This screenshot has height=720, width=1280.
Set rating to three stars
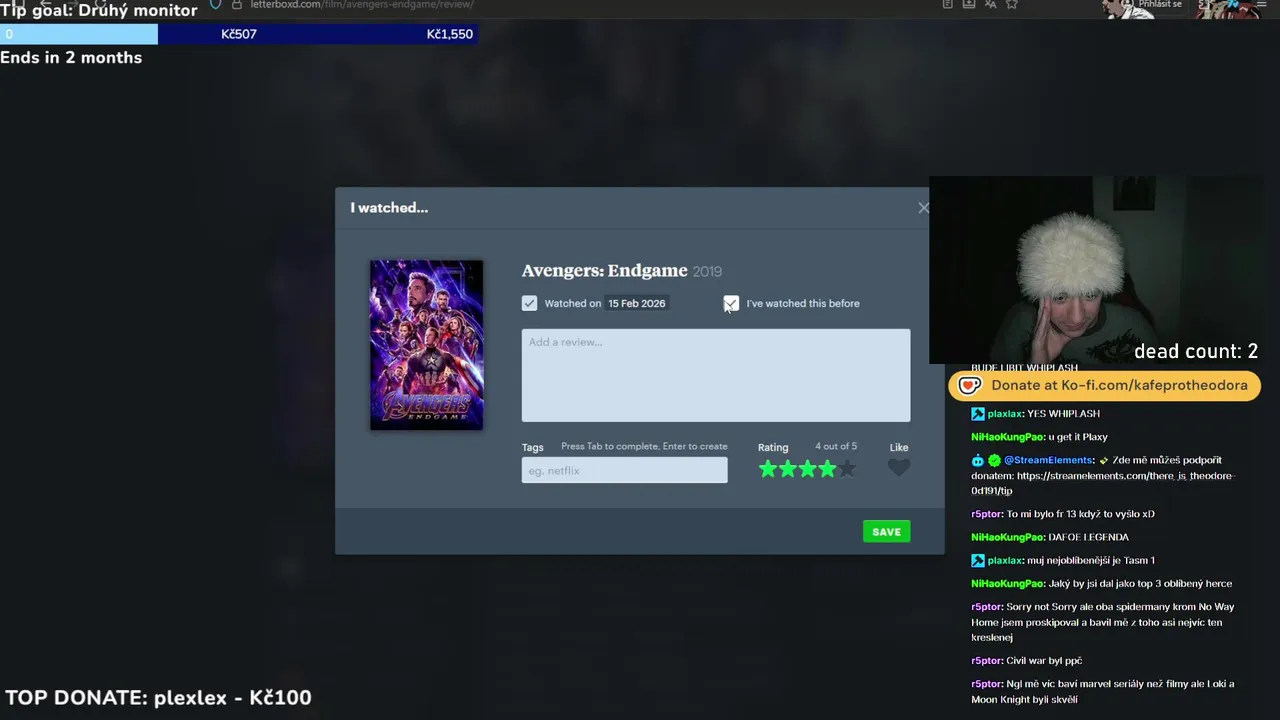click(x=808, y=468)
